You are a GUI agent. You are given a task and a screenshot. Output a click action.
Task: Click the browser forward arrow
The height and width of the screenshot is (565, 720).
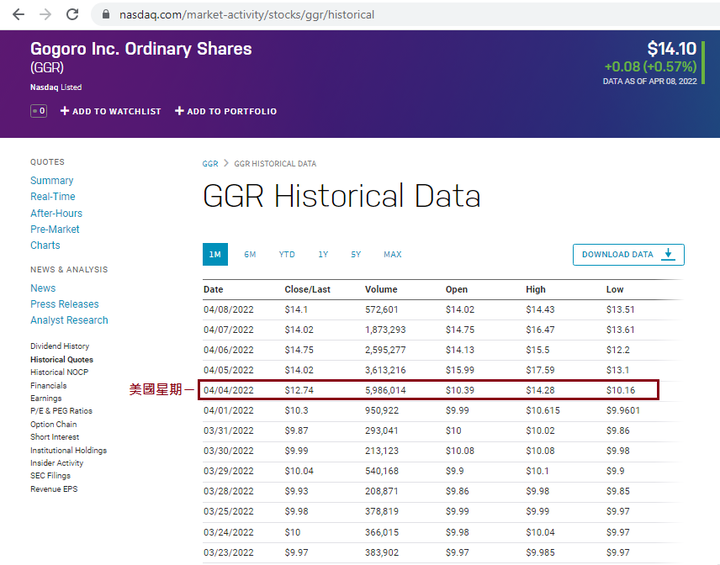pyautogui.click(x=45, y=15)
